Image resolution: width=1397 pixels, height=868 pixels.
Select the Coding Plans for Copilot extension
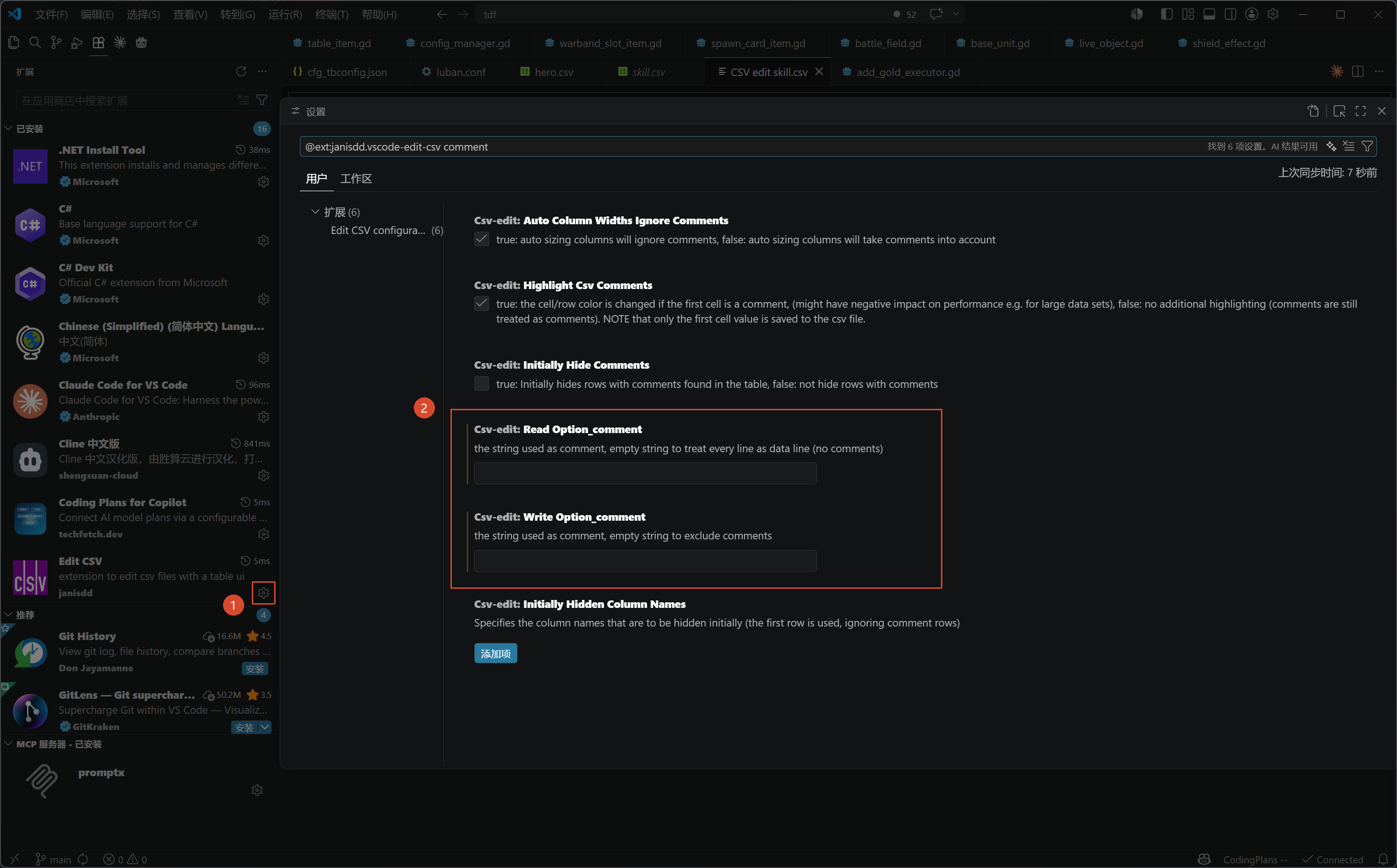tap(140, 517)
